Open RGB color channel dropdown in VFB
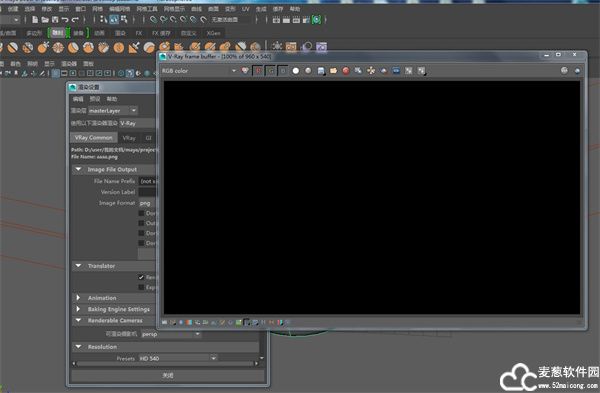The width and height of the screenshot is (600, 393). [x=199, y=71]
